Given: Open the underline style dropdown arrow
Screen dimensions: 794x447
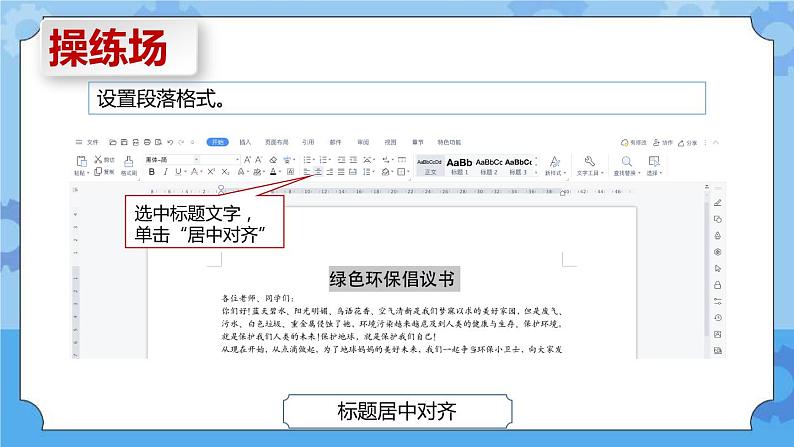Looking at the screenshot, I should (185, 172).
